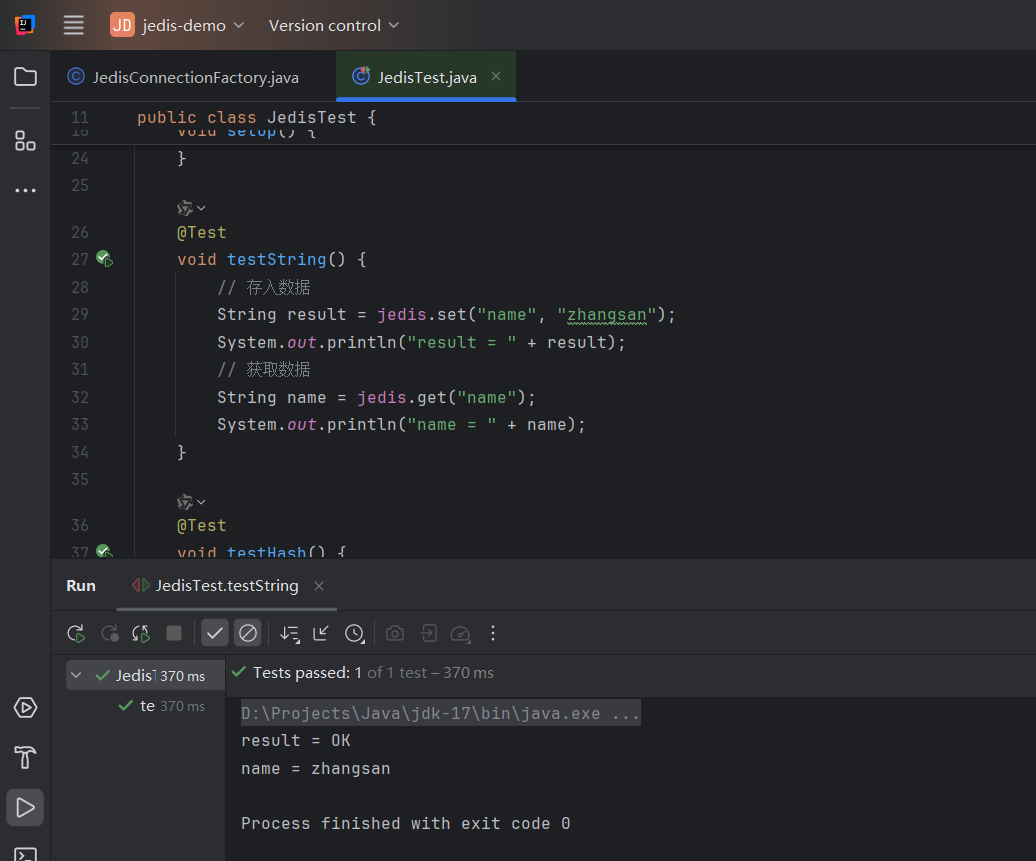Viewport: 1036px width, 861px height.
Task: Run the test using the gutter icon on line 27
Action: click(104, 258)
